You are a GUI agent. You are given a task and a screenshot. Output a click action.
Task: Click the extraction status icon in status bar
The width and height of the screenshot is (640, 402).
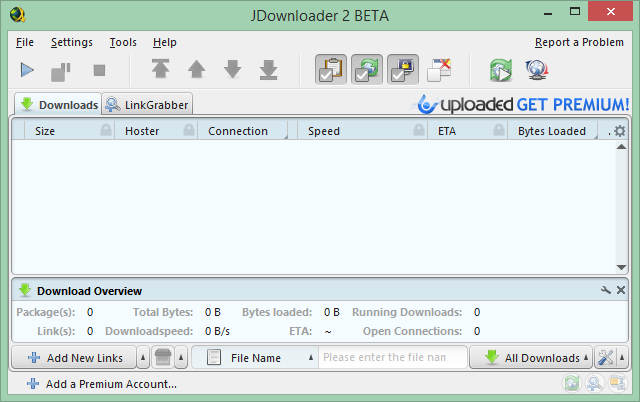pyautogui.click(x=618, y=383)
